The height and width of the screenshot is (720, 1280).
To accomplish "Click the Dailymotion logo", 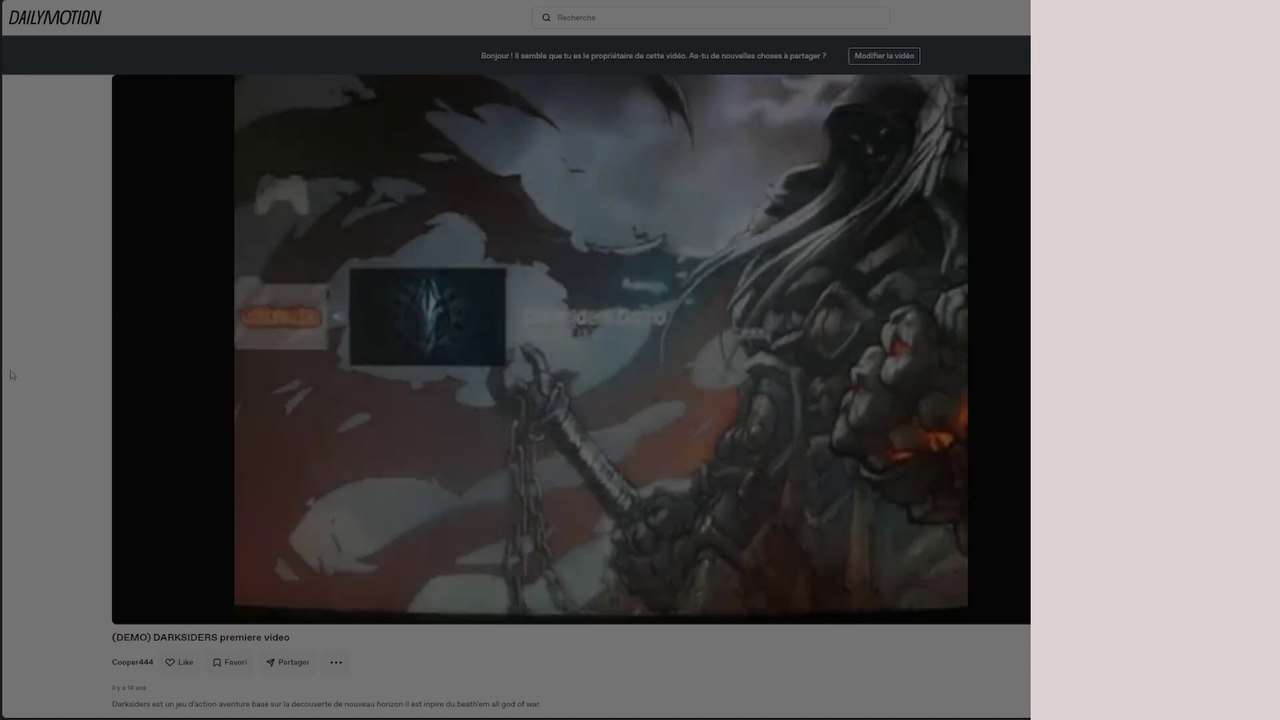I will [x=55, y=18].
